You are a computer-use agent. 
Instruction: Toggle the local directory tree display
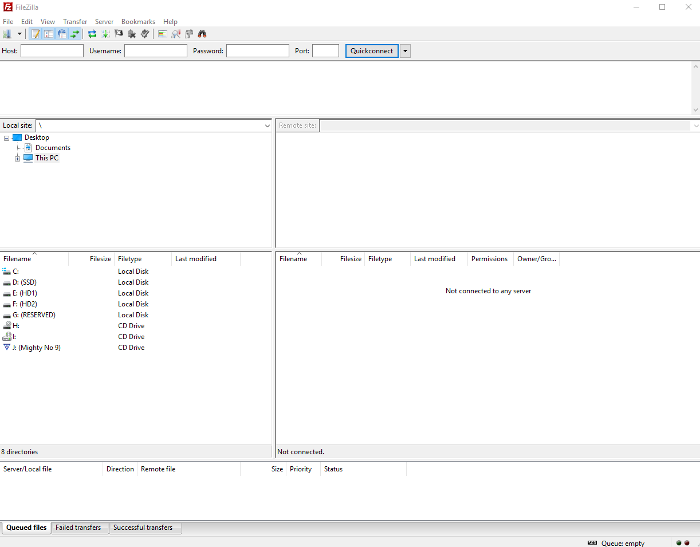click(49, 34)
